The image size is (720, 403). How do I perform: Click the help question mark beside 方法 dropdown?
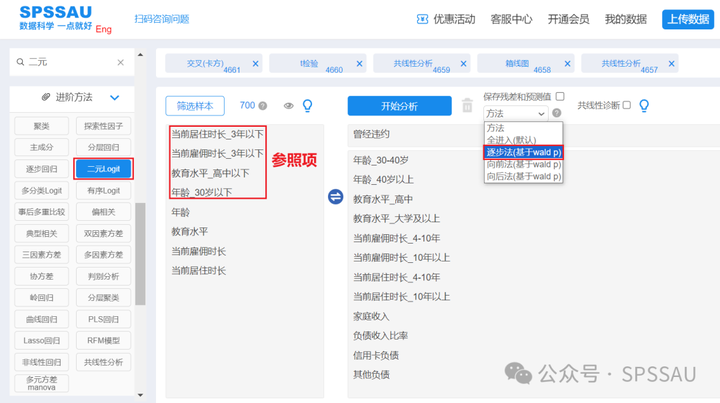pyautogui.click(x=557, y=113)
